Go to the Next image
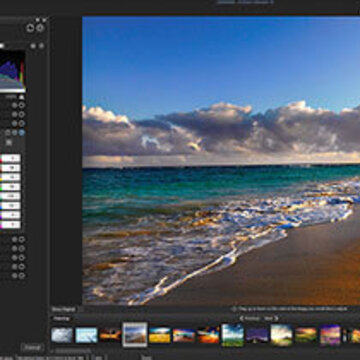The width and height of the screenshot is (360, 360). [271, 319]
